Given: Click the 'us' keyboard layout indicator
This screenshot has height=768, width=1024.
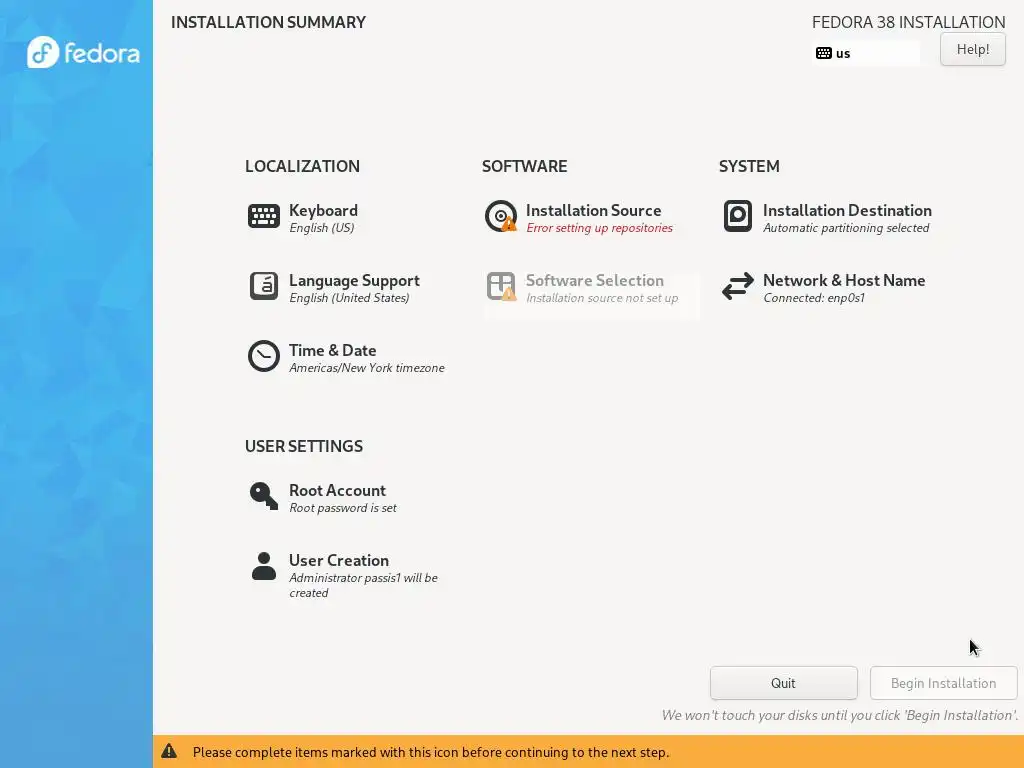Looking at the screenshot, I should (866, 53).
